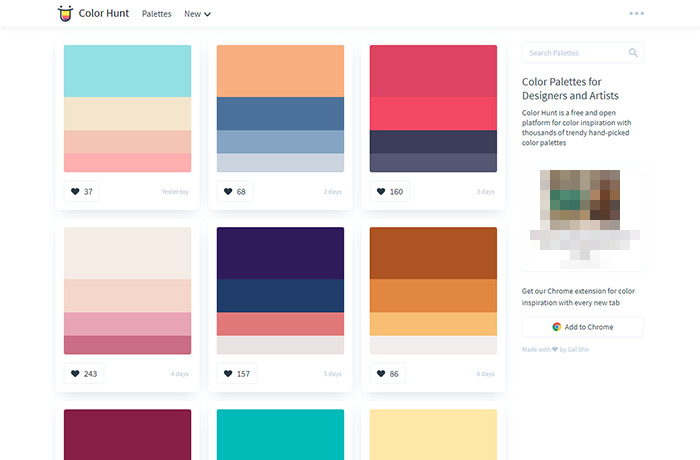Click 'Color Palettes for Designers and Artists' heading
Viewport: 700px width, 460px height.
click(570, 88)
